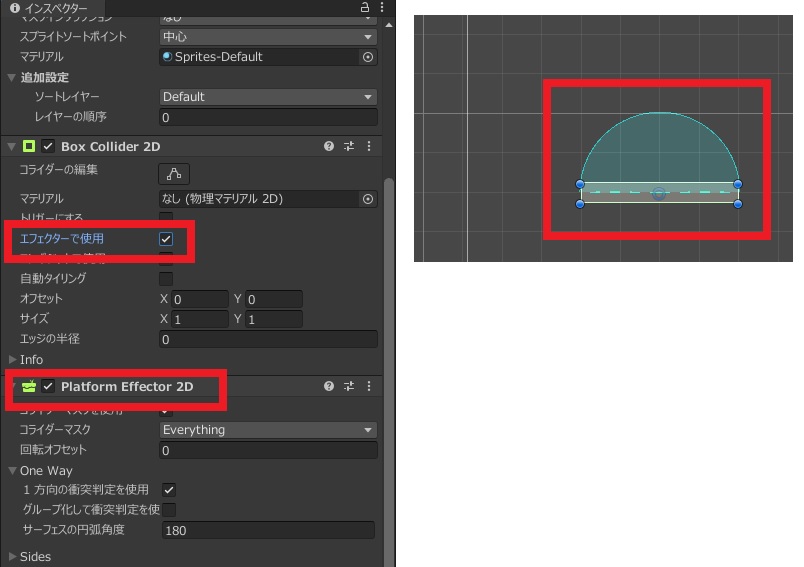
Task: Open Box Collider 2D preset settings icon
Action: (349, 147)
